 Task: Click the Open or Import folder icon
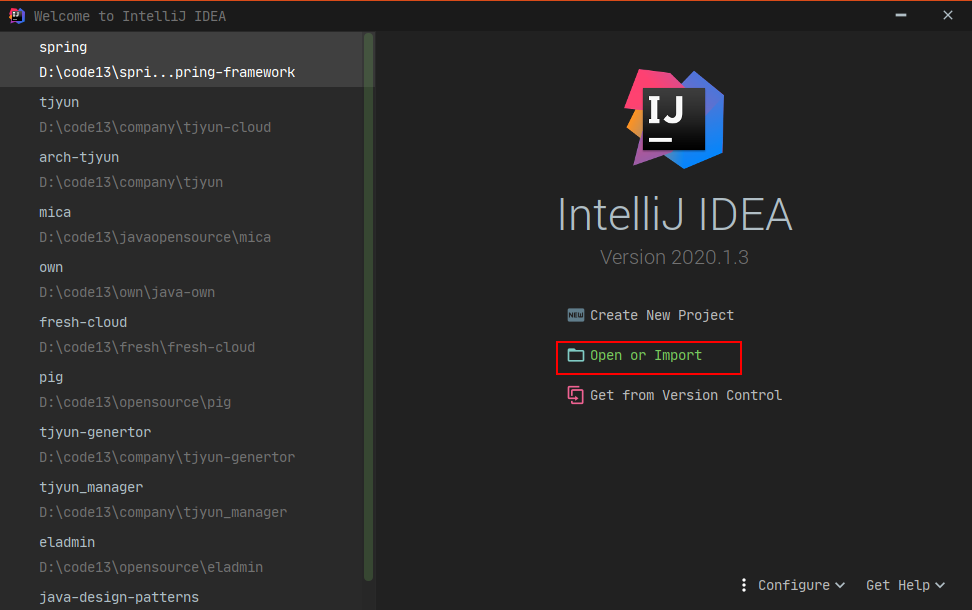[575, 355]
